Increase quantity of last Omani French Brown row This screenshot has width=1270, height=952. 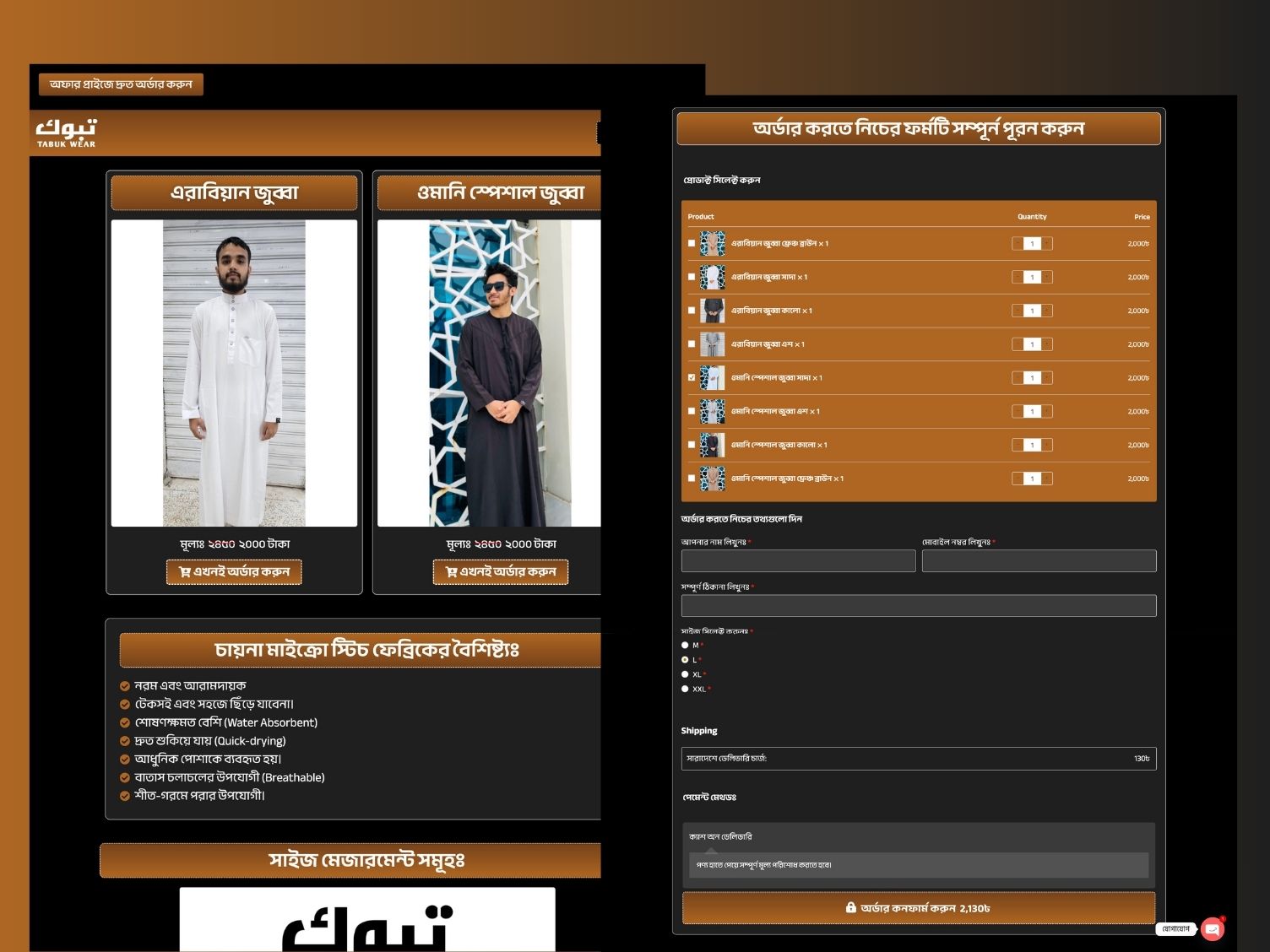pos(1047,479)
